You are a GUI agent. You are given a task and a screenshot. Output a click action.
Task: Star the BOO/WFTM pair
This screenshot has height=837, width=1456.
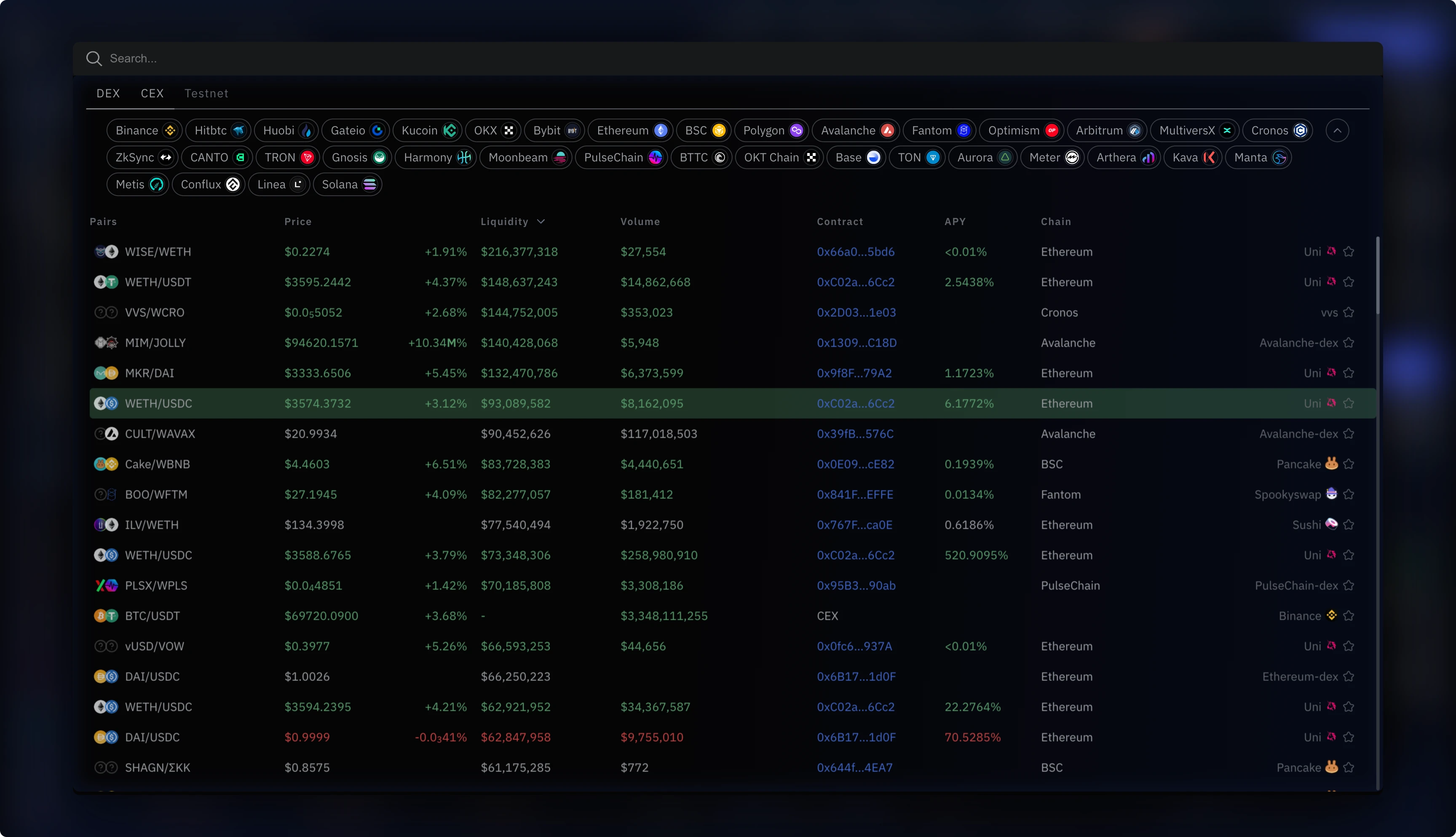pos(1349,495)
